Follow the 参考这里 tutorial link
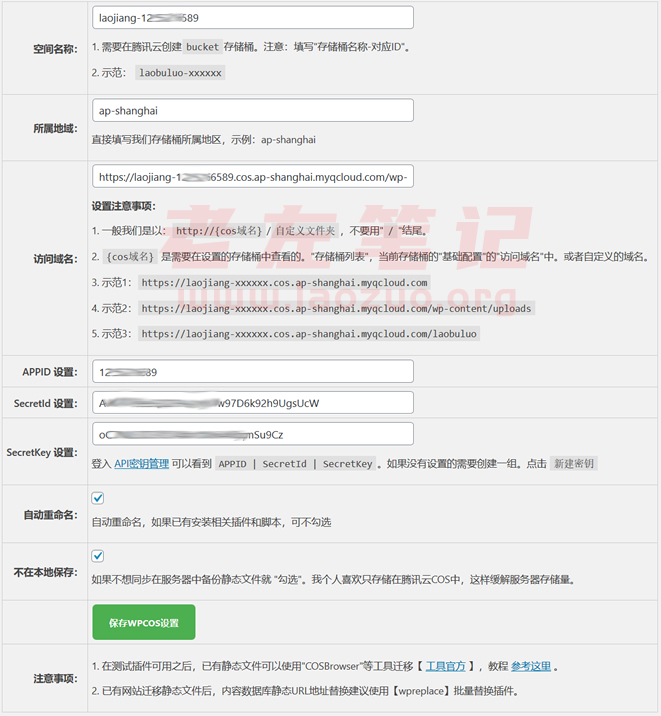Image resolution: width=661 pixels, height=716 pixels. [531, 667]
